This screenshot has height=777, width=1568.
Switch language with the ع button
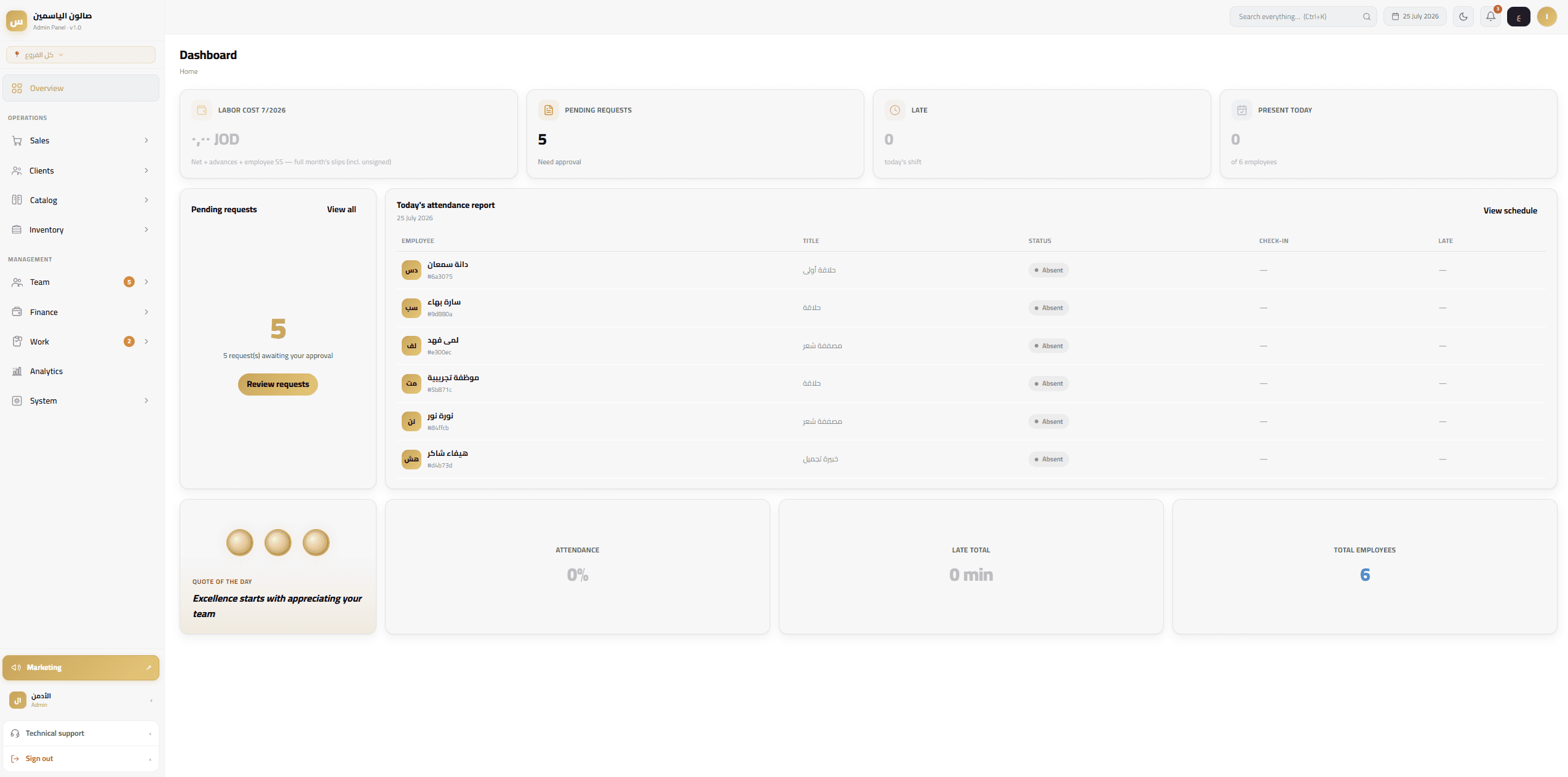pyautogui.click(x=1518, y=17)
